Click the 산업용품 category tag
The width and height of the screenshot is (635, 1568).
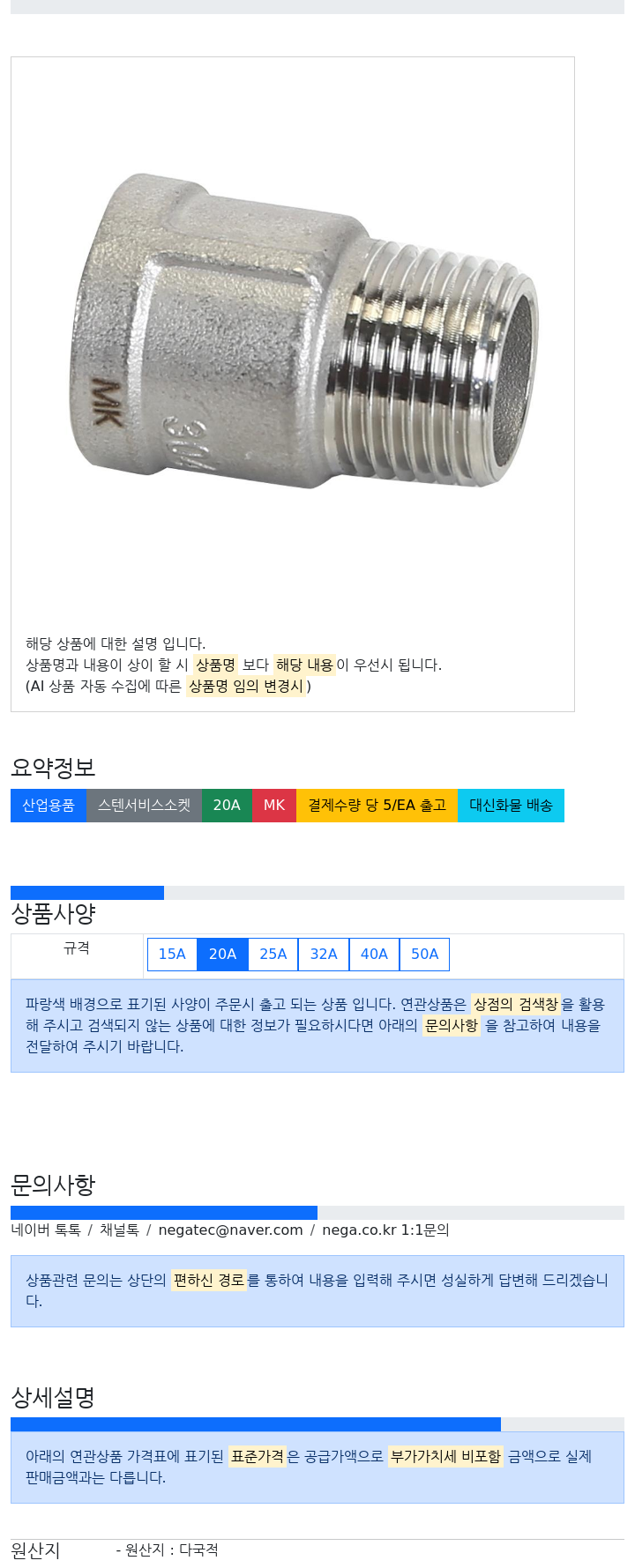point(49,806)
